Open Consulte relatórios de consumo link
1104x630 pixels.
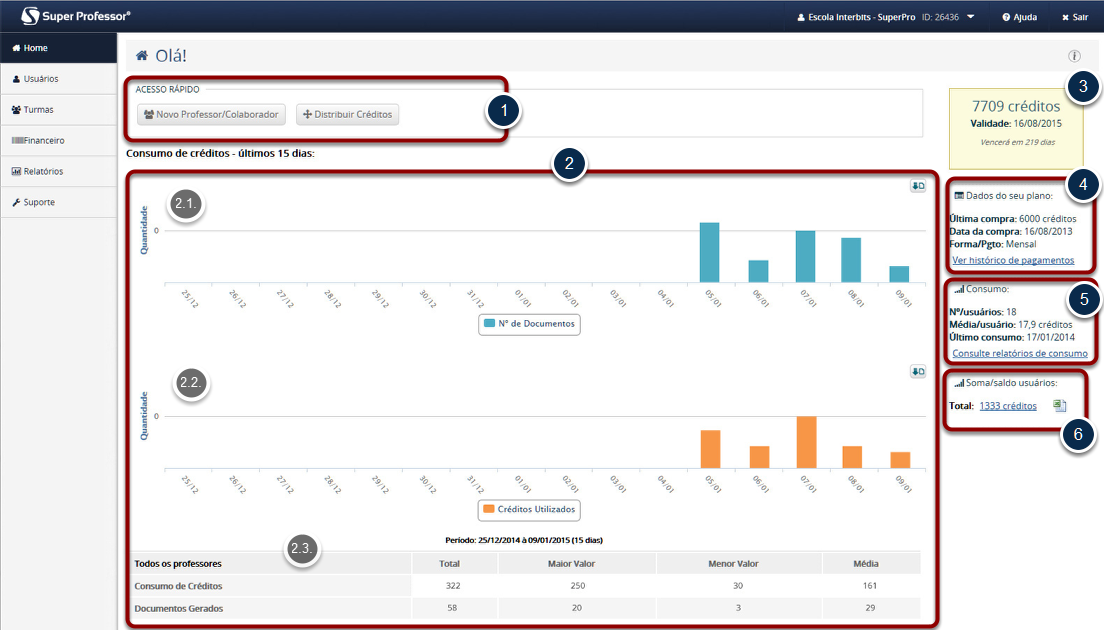coord(1019,353)
